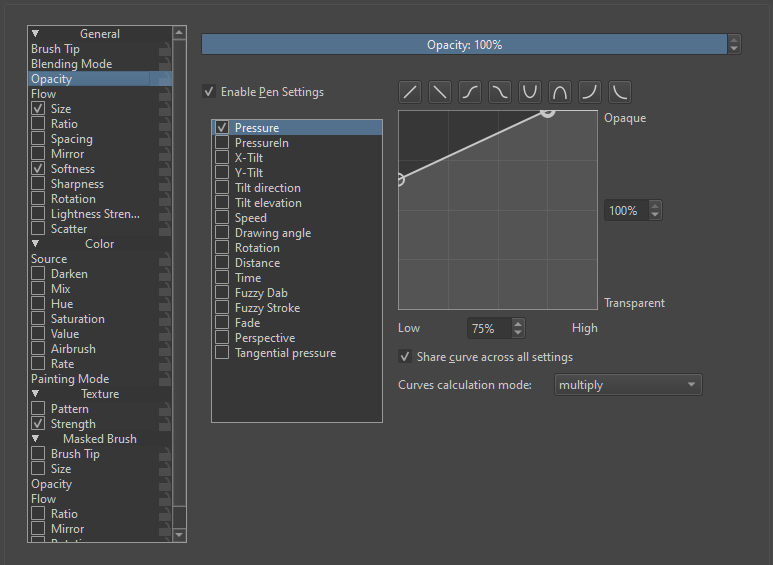Uncheck the Softness option checkbox
The width and height of the screenshot is (773, 565).
click(x=38, y=169)
